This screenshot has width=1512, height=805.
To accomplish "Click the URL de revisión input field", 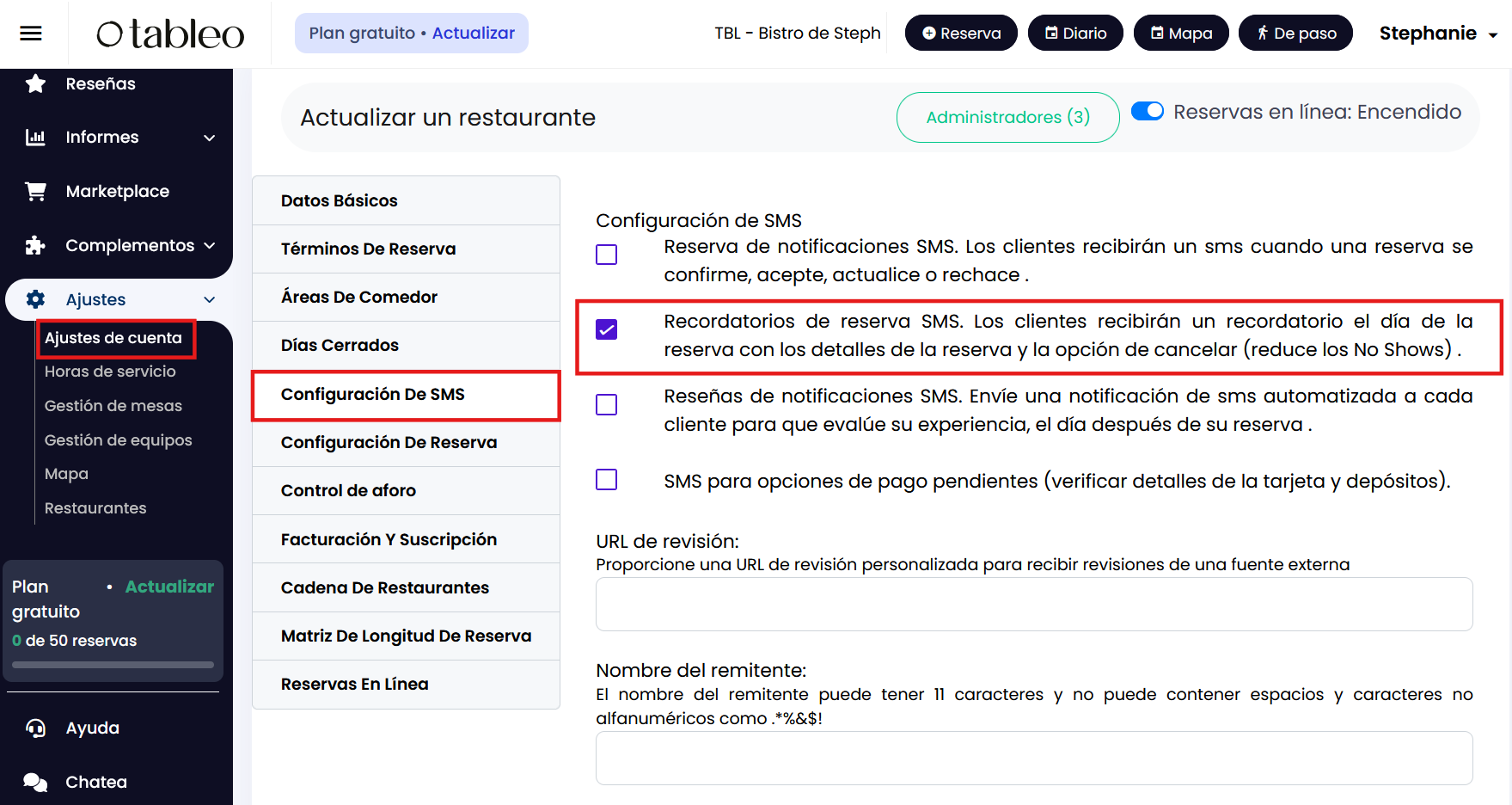I will [1034, 604].
